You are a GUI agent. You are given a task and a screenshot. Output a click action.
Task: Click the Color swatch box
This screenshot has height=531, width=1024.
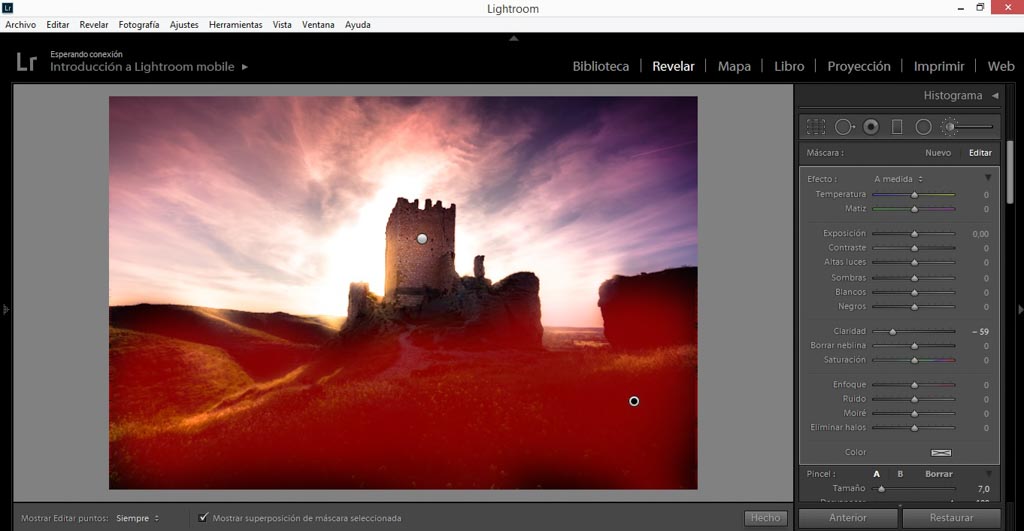tap(940, 453)
